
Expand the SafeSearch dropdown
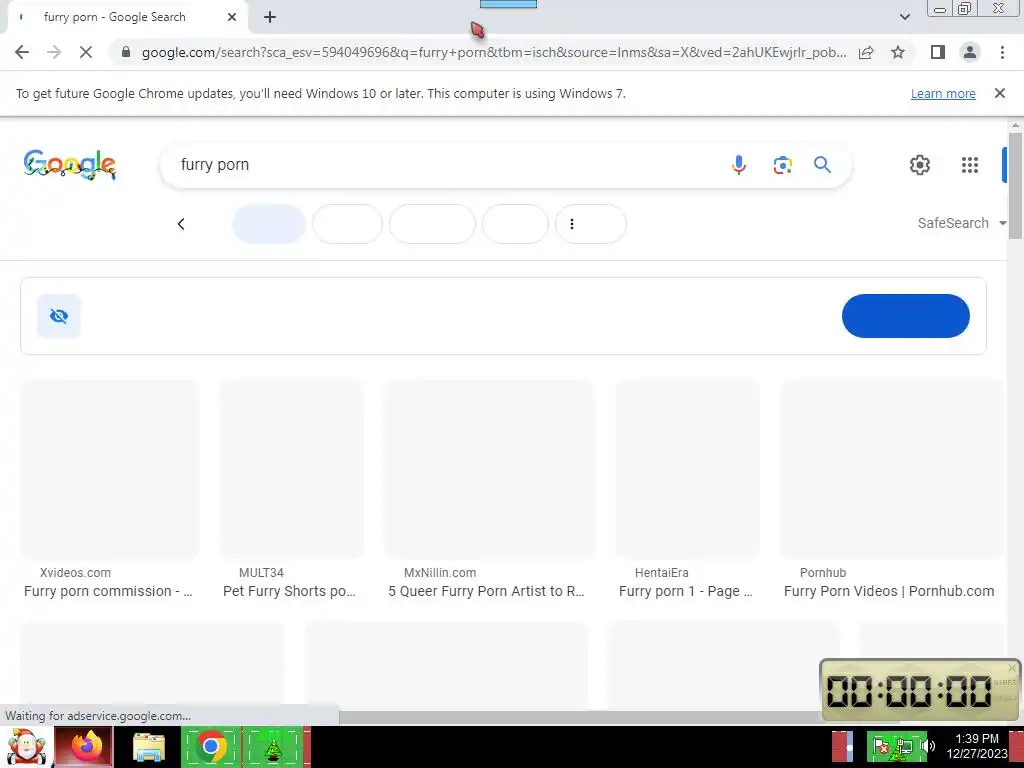click(x=961, y=223)
